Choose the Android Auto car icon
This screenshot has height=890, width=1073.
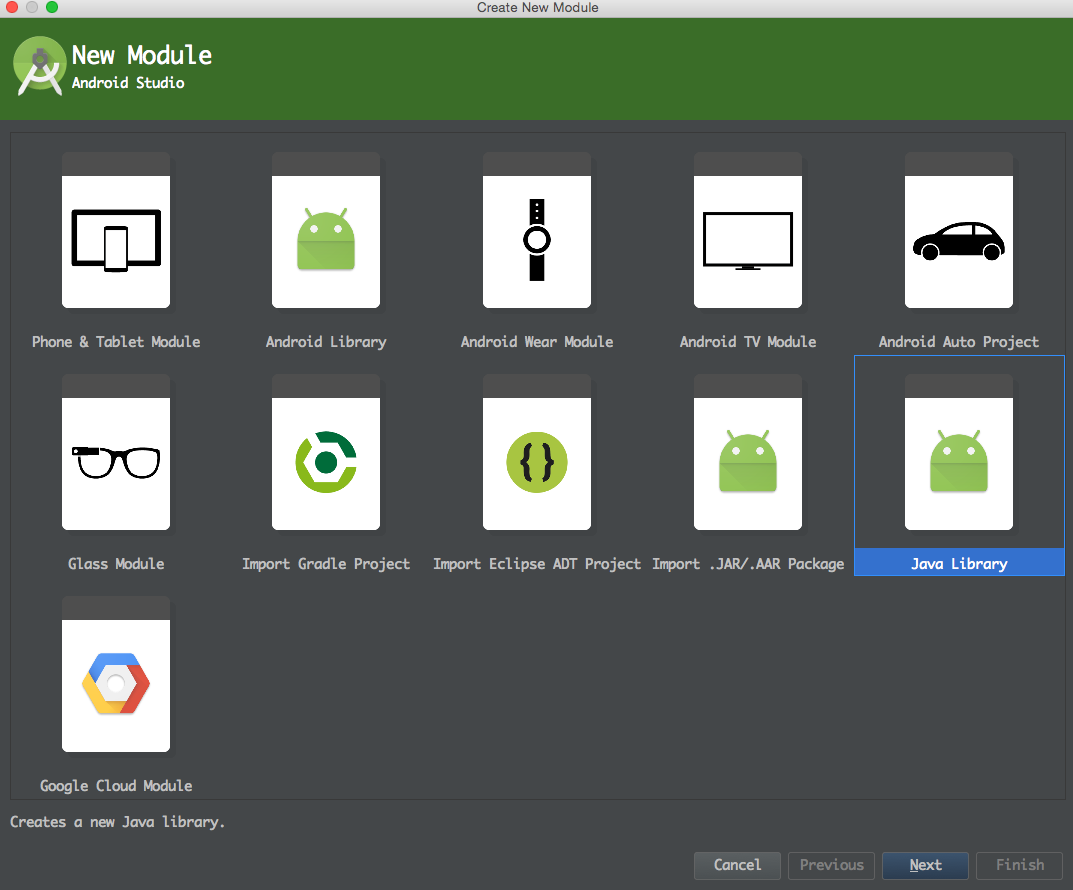click(959, 241)
